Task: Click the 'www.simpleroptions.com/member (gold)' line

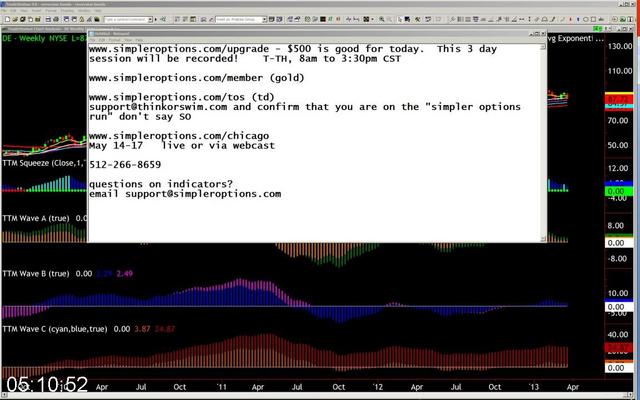Action: click(x=196, y=78)
